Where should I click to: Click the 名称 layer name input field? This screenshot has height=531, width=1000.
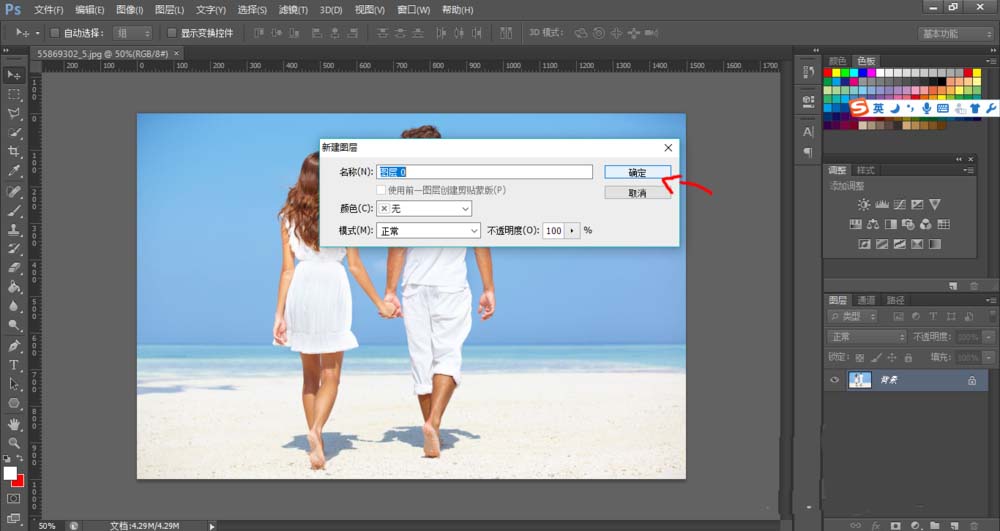coord(484,172)
